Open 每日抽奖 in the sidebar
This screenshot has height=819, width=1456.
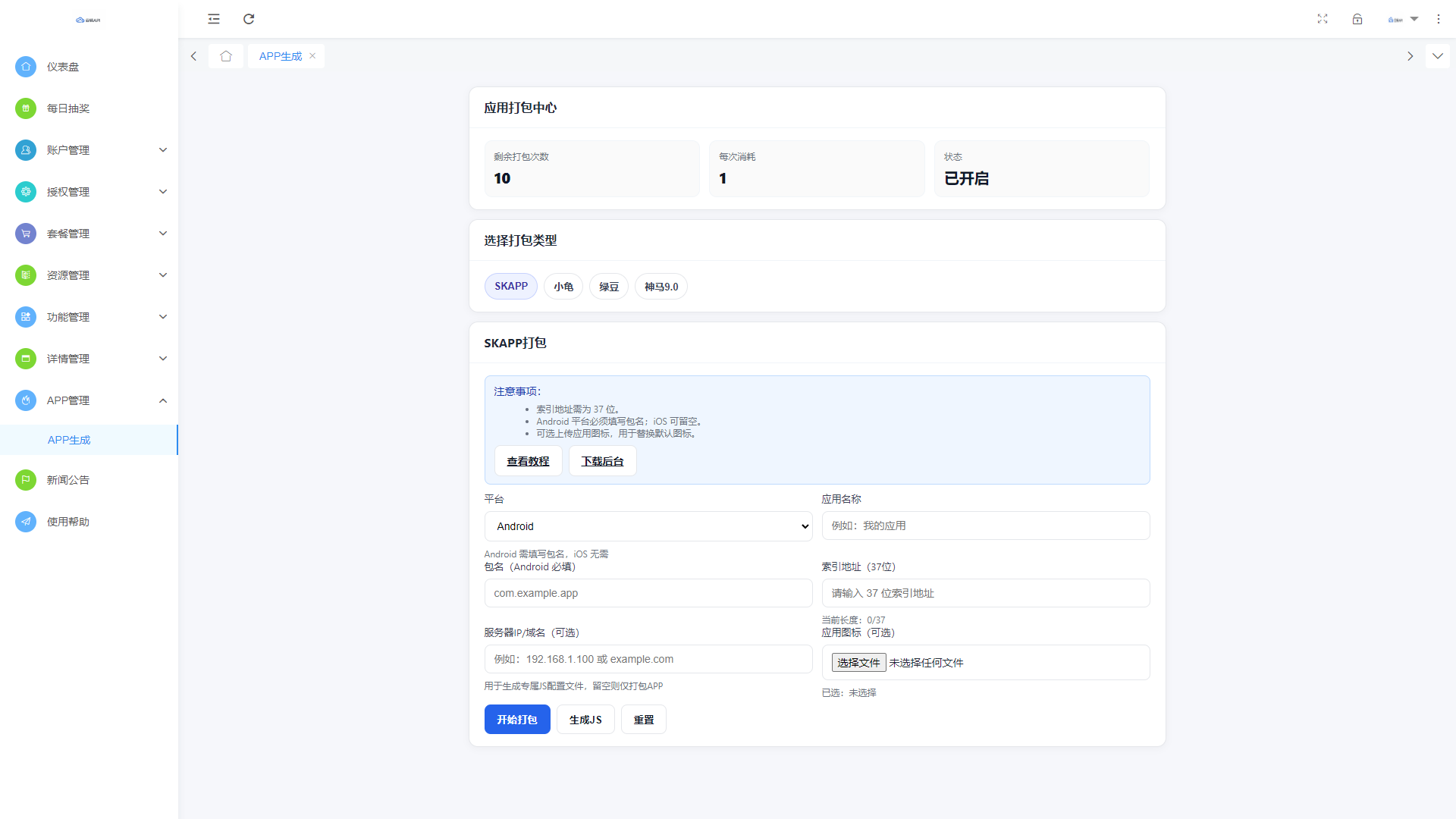tap(68, 108)
